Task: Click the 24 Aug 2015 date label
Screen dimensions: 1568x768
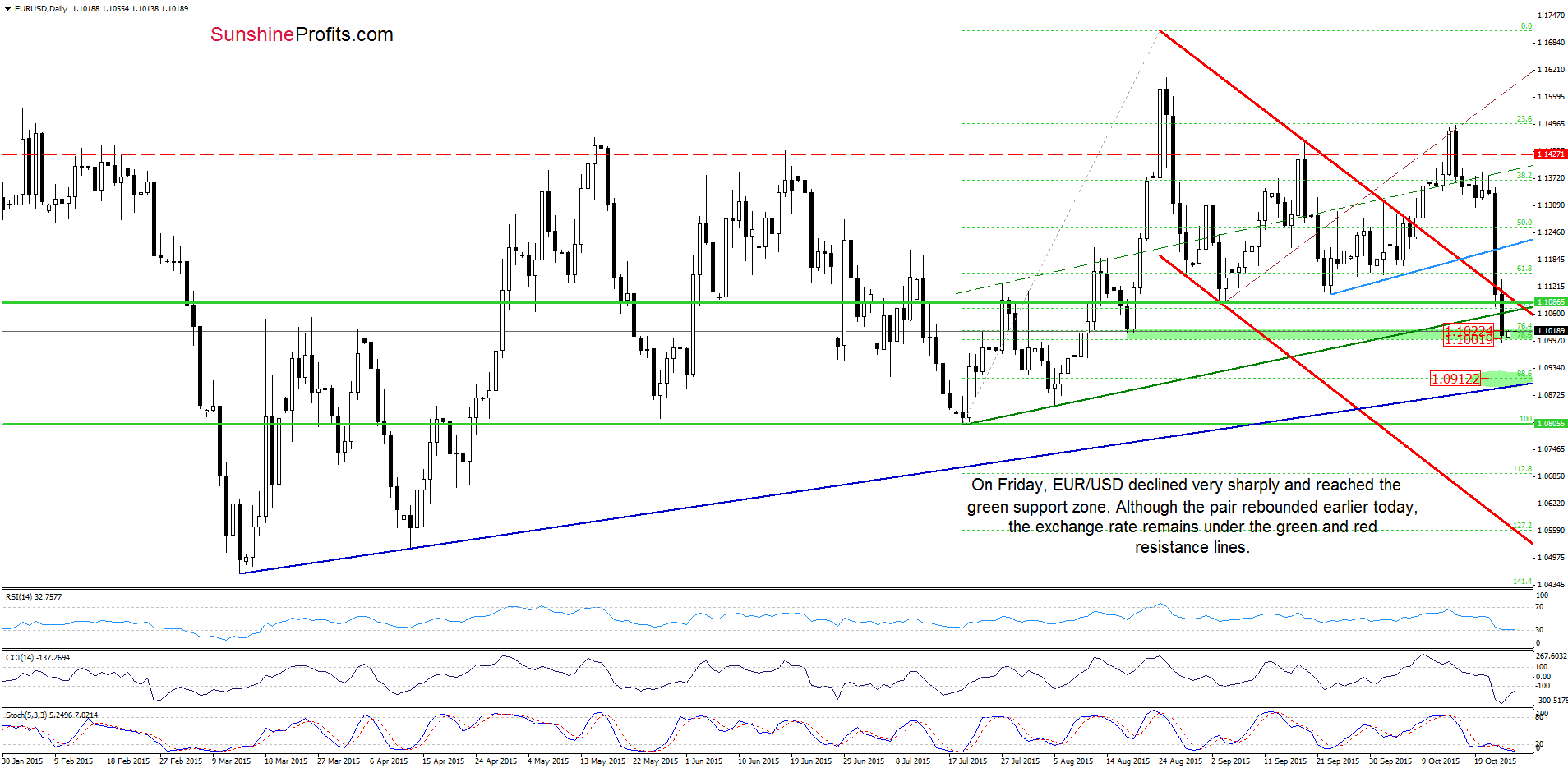Action: point(1181,761)
